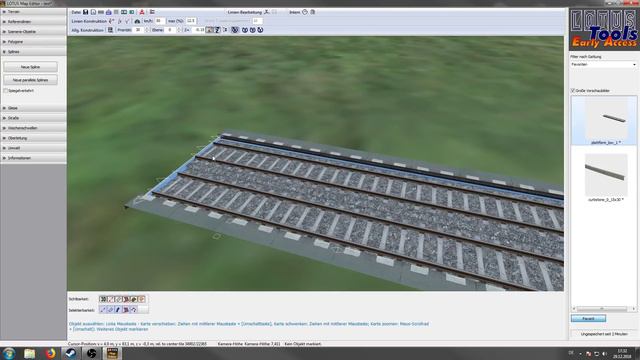Enable the Spiegelverkehrt checkbox
The width and height of the screenshot is (640, 360).
[6, 91]
